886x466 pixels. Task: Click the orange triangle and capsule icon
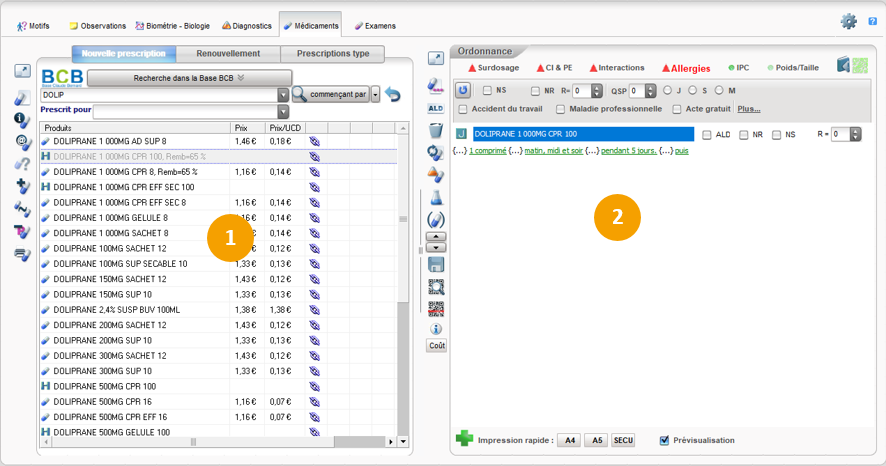click(x=436, y=175)
